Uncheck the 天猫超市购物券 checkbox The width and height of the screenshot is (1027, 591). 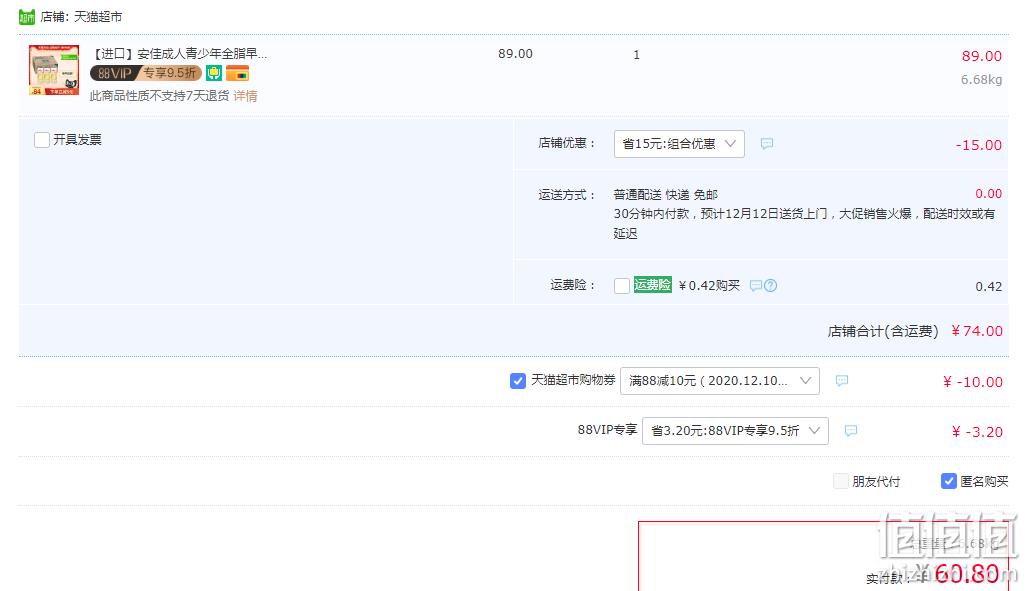517,381
